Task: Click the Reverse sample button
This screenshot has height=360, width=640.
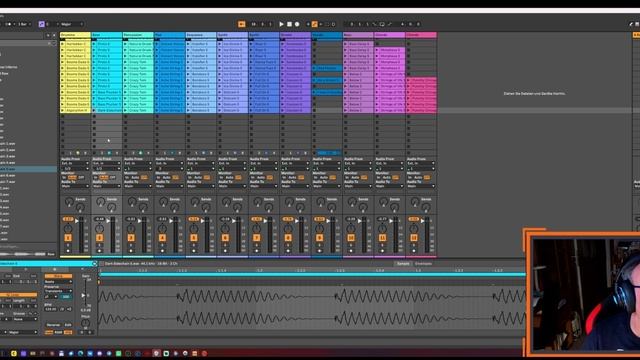Action: (x=53, y=325)
